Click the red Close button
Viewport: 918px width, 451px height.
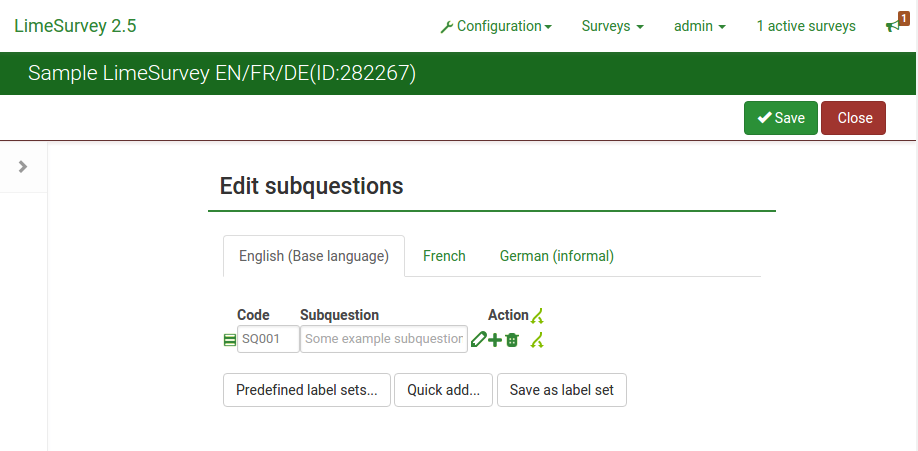pyautogui.click(x=854, y=118)
